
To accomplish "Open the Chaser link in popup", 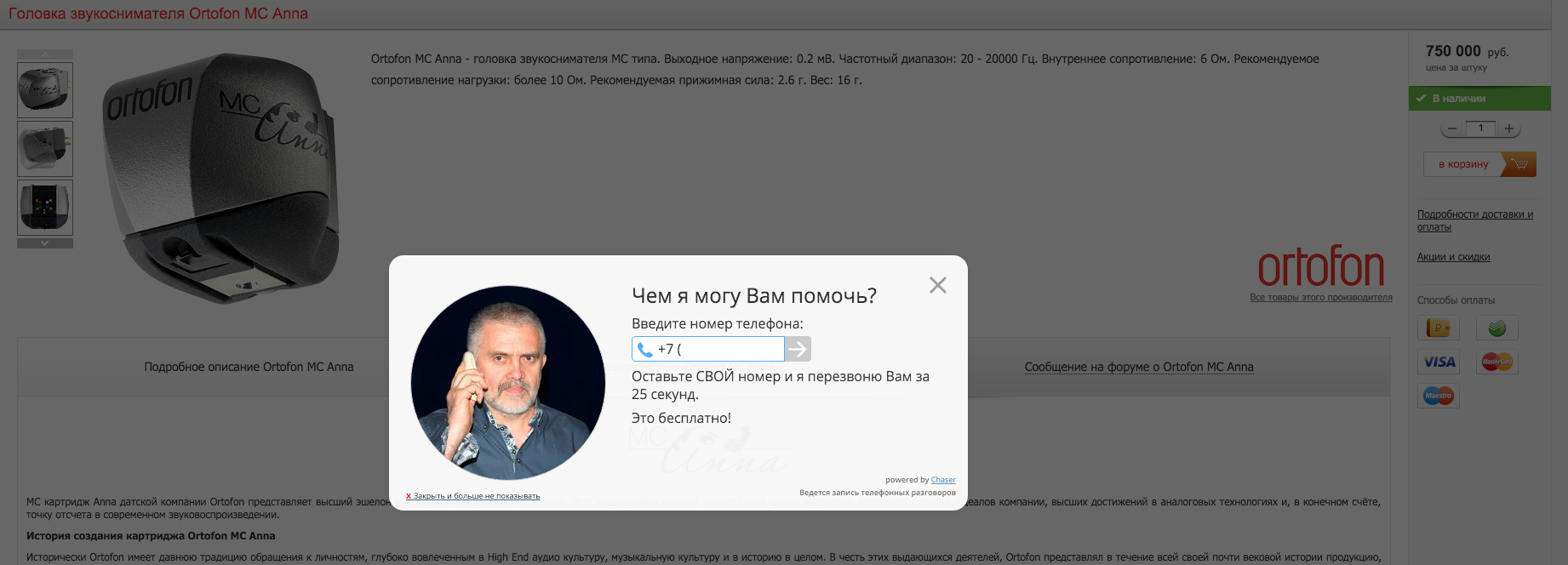I will (x=943, y=480).
